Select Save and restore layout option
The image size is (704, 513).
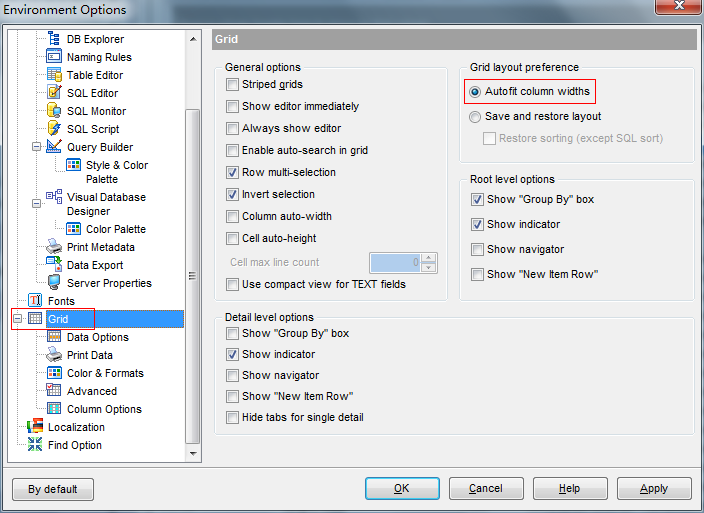pos(475,117)
